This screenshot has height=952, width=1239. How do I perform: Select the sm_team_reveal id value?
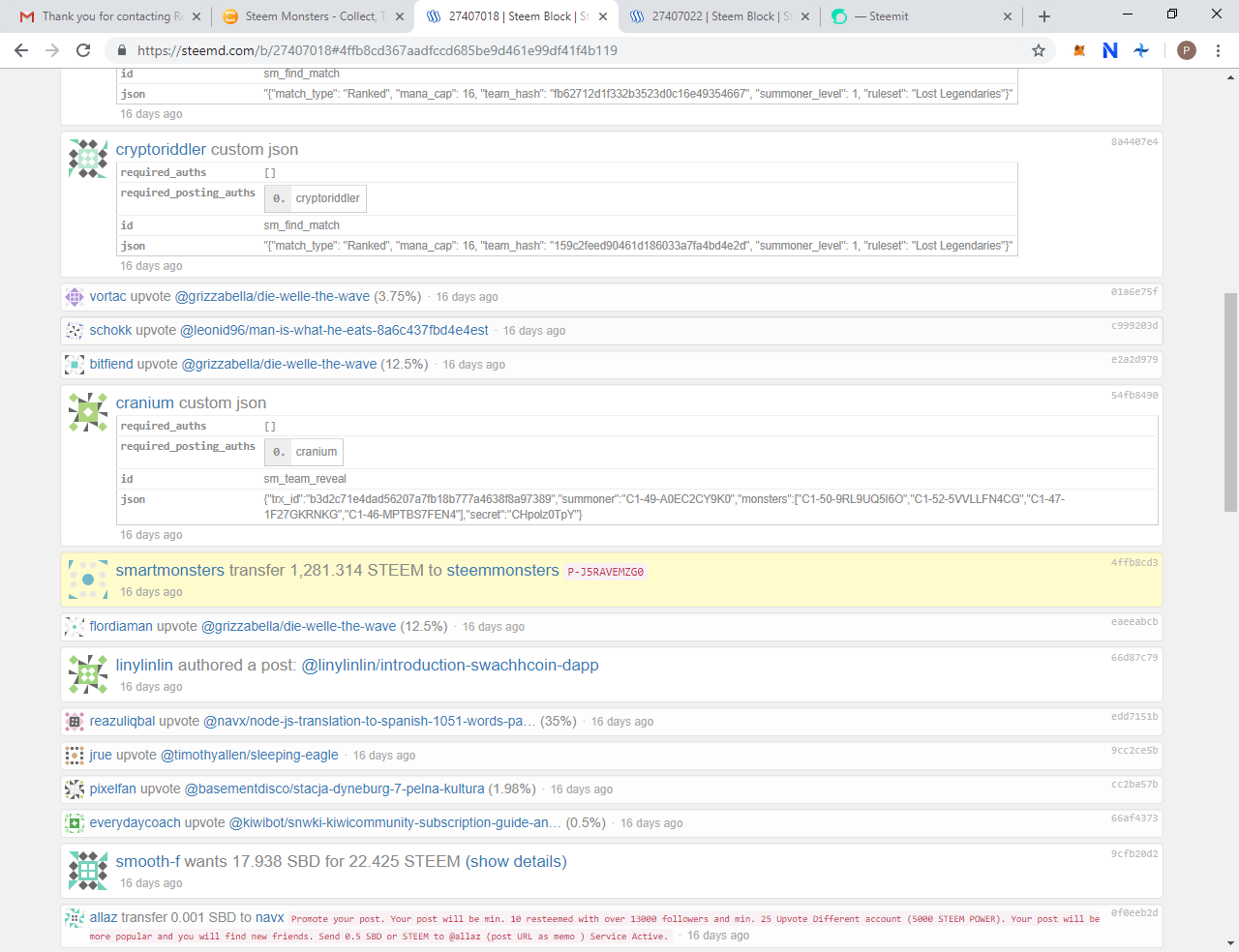305,479
